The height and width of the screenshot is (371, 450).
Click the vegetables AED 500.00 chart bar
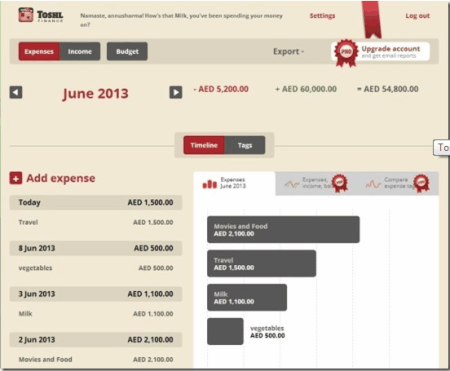pos(225,331)
